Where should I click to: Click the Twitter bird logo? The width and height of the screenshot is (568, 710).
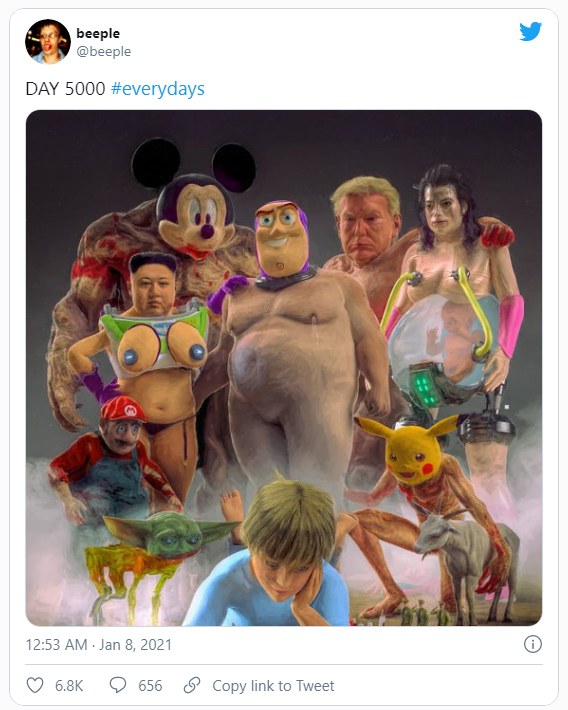coord(530,31)
